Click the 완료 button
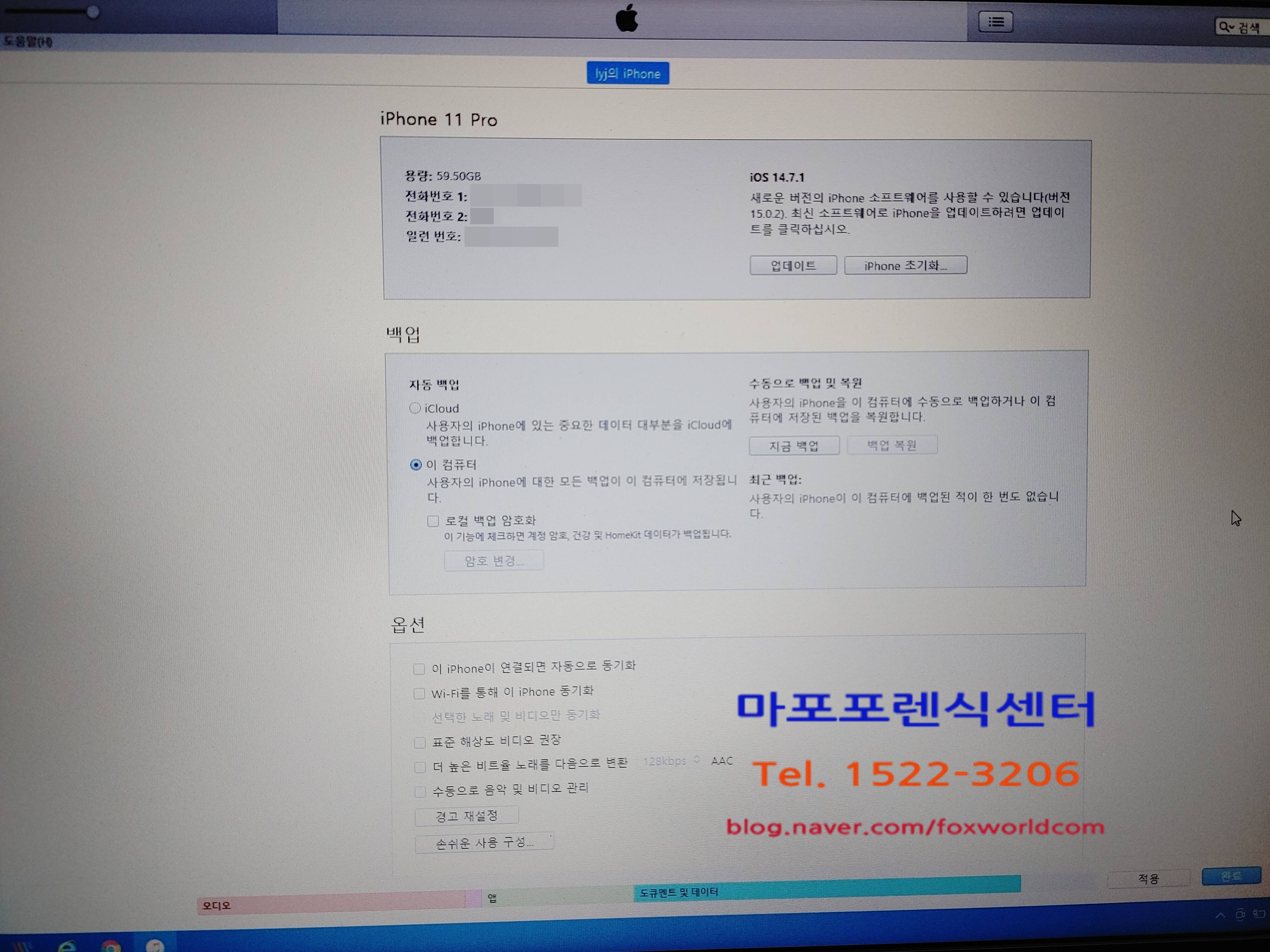This screenshot has width=1270, height=952. (1232, 876)
